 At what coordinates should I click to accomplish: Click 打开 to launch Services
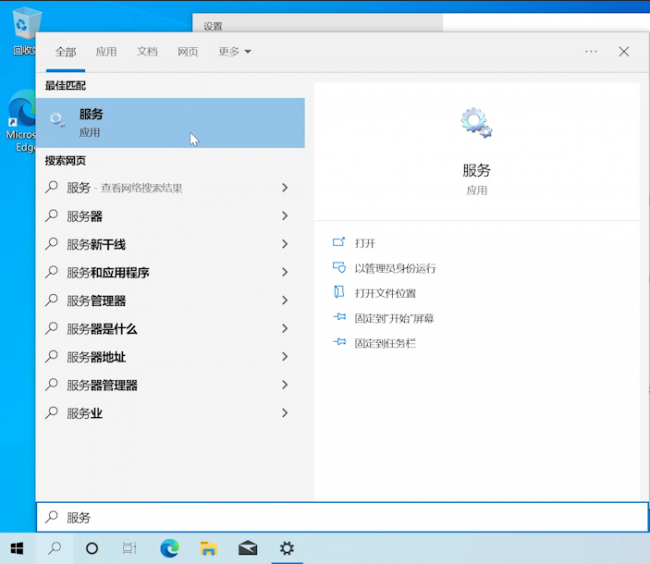[365, 243]
